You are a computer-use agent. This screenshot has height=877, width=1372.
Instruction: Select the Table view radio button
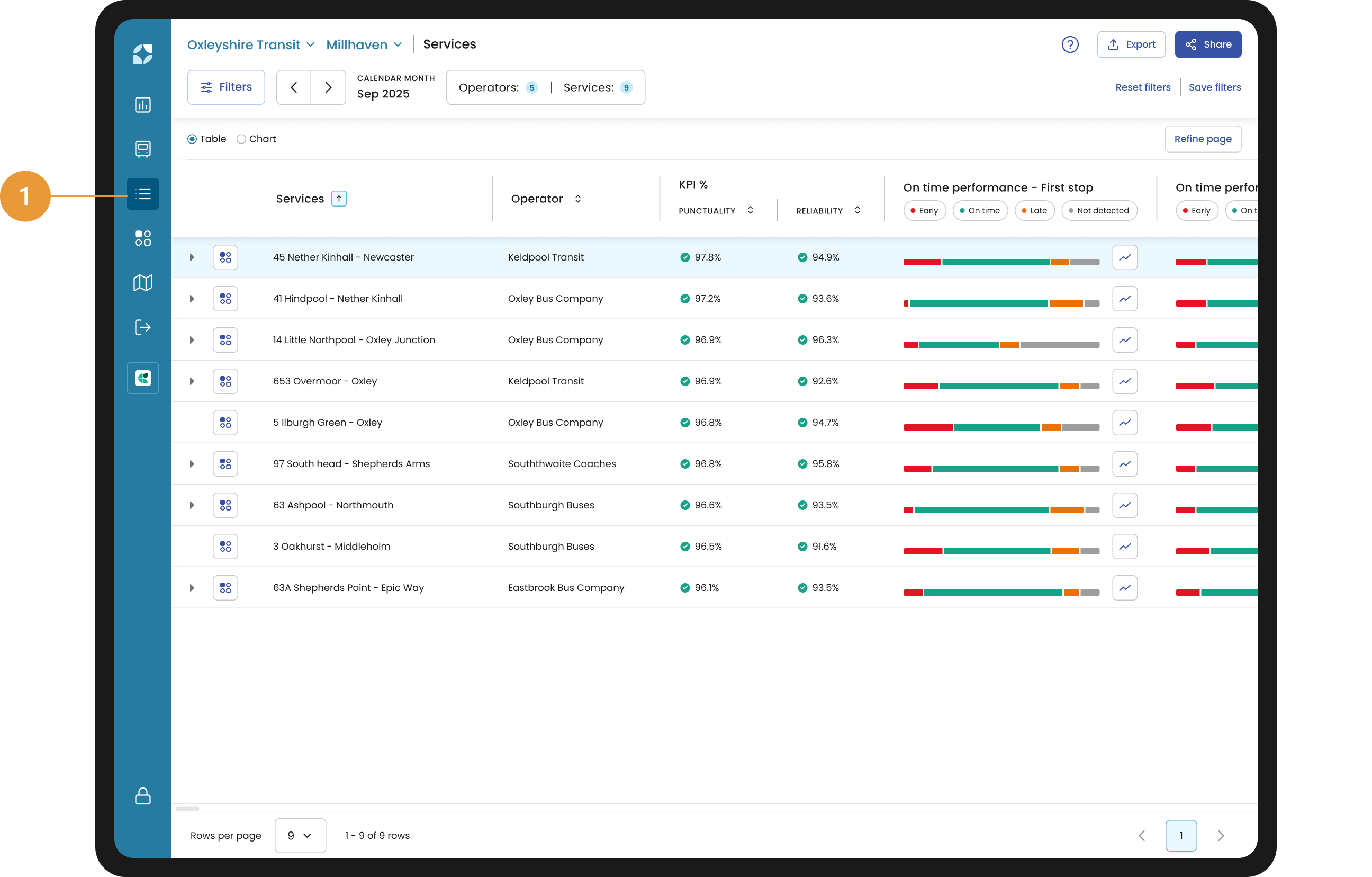point(193,139)
